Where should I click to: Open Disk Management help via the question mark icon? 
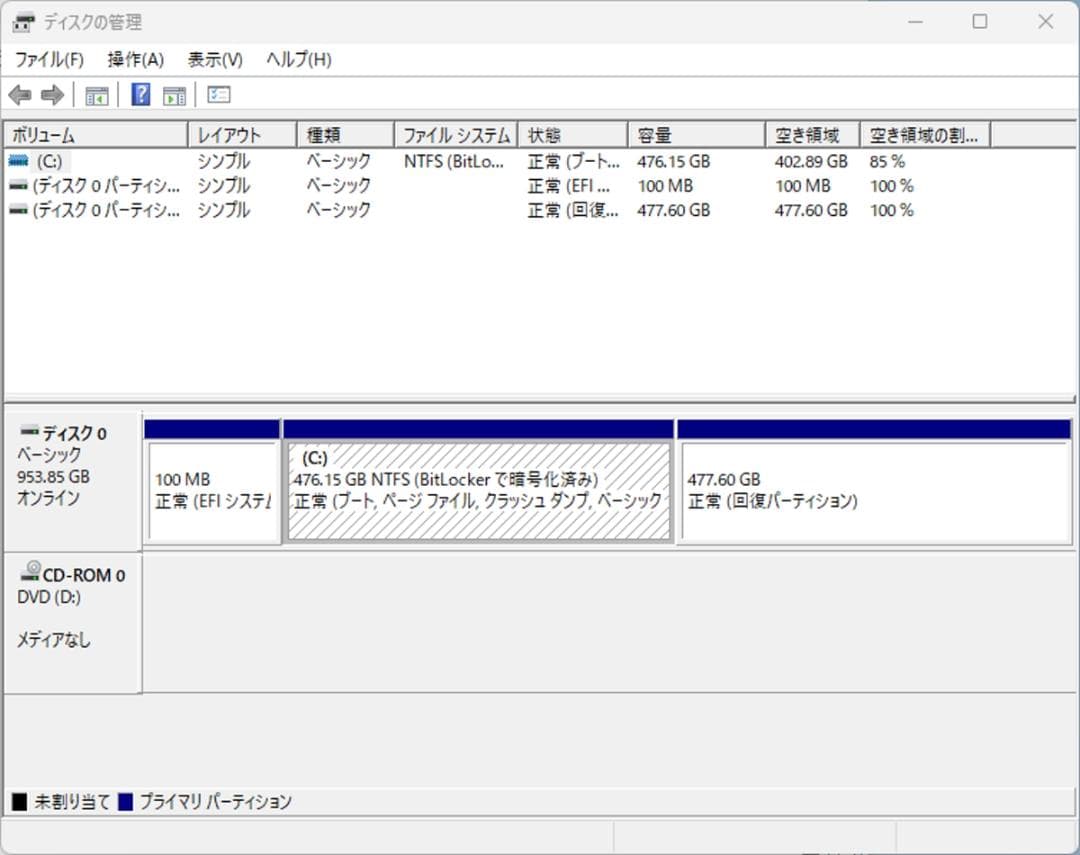coord(141,95)
